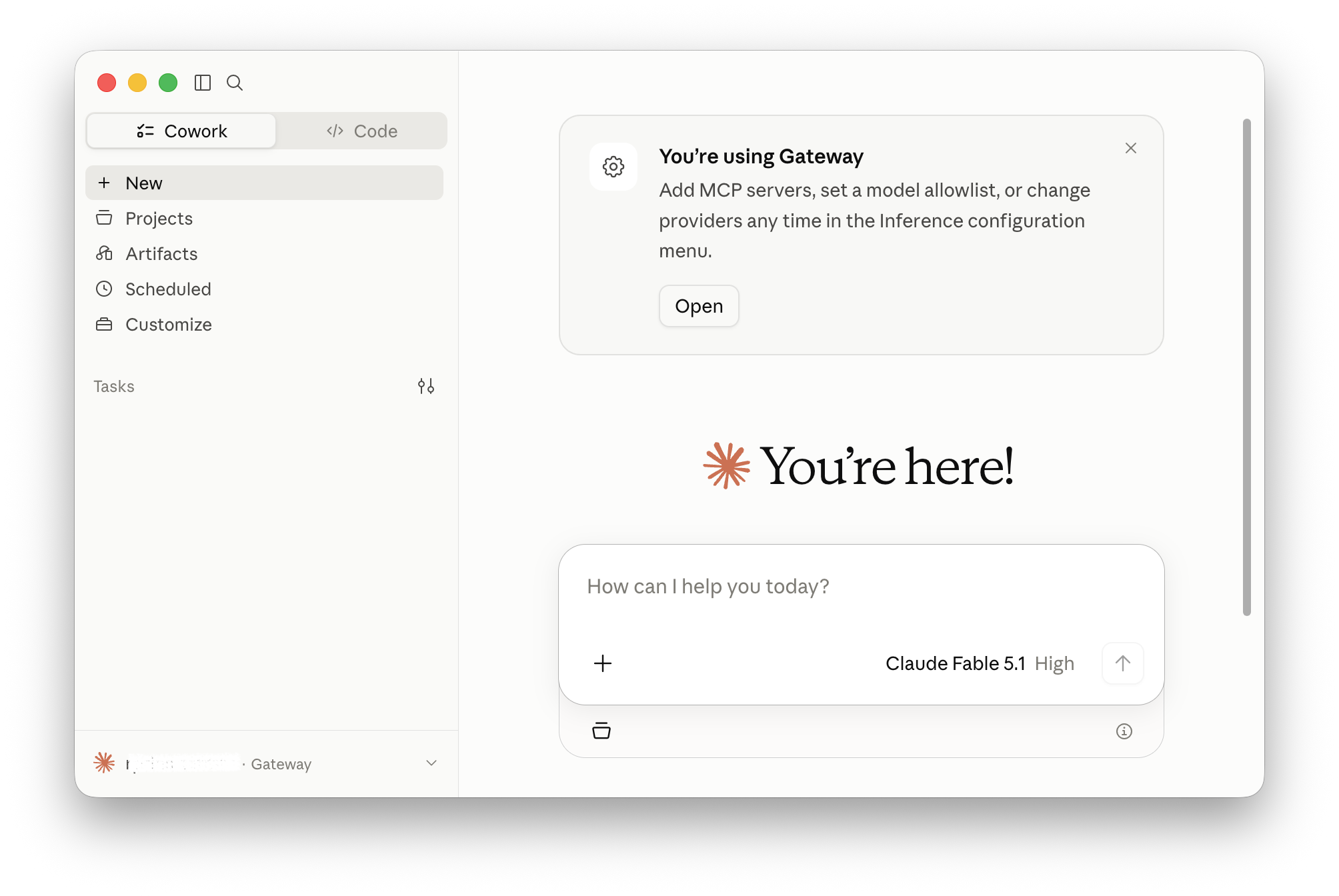Change the High effort setting
The image size is (1339, 896).
point(1054,663)
